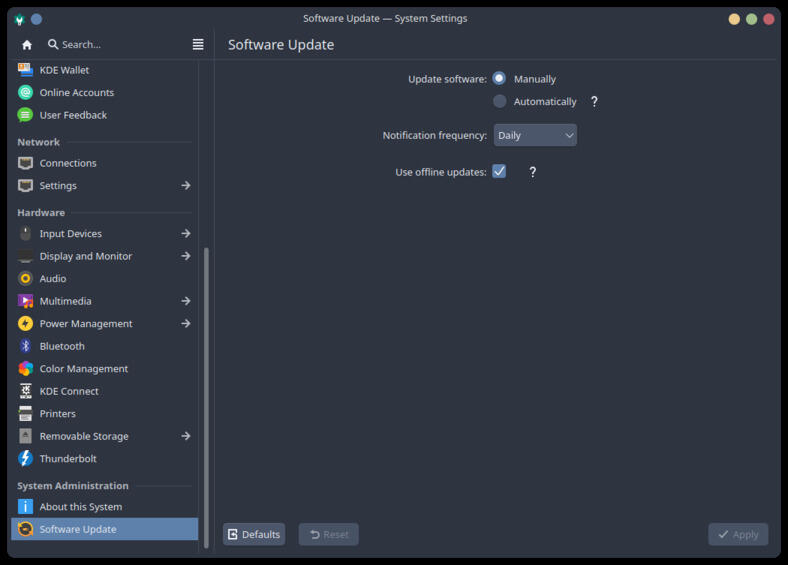The height and width of the screenshot is (565, 788).
Task: Open the KDE Connect entry
Action: click(x=105, y=391)
